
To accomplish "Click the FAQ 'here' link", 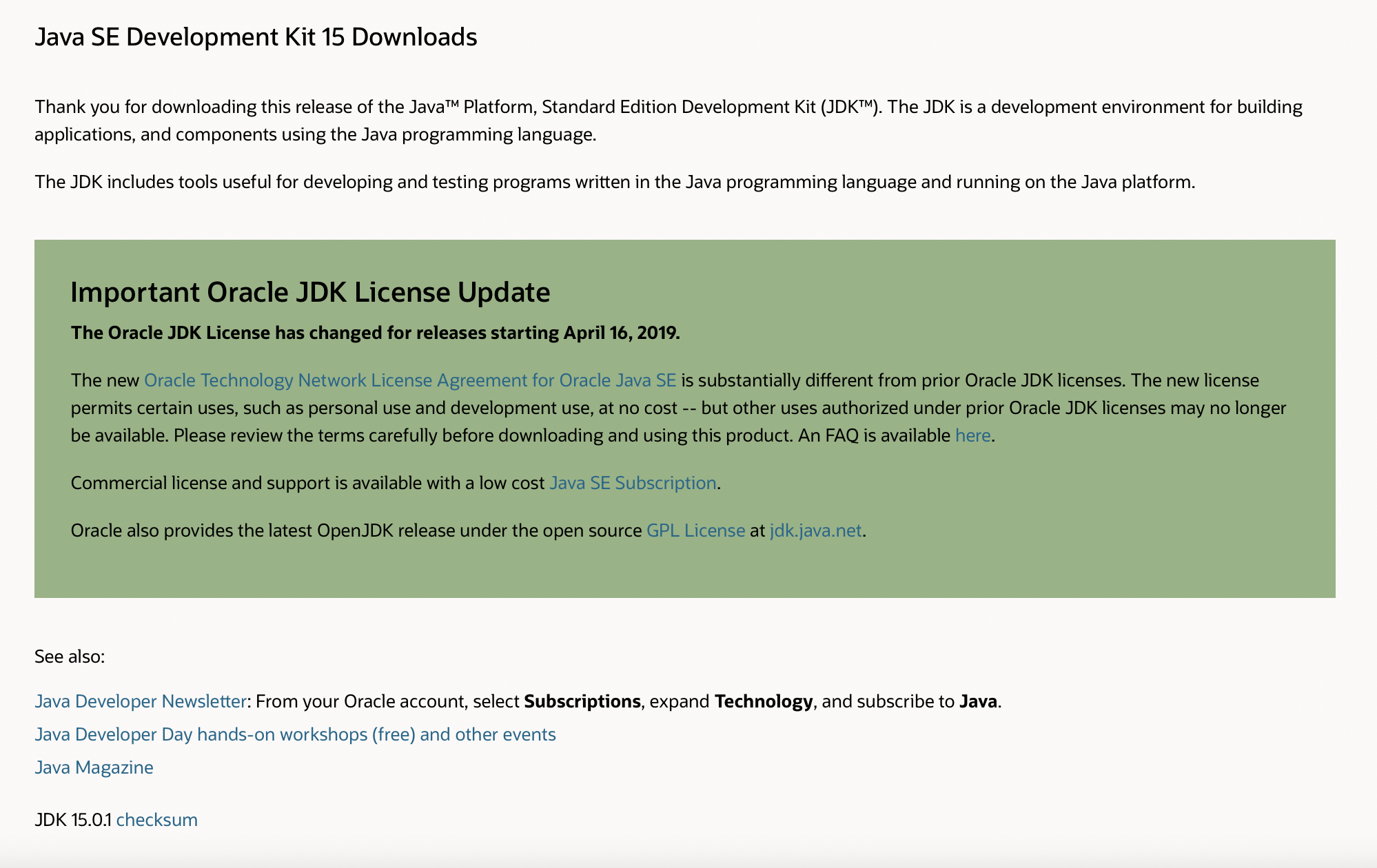I will tap(972, 435).
